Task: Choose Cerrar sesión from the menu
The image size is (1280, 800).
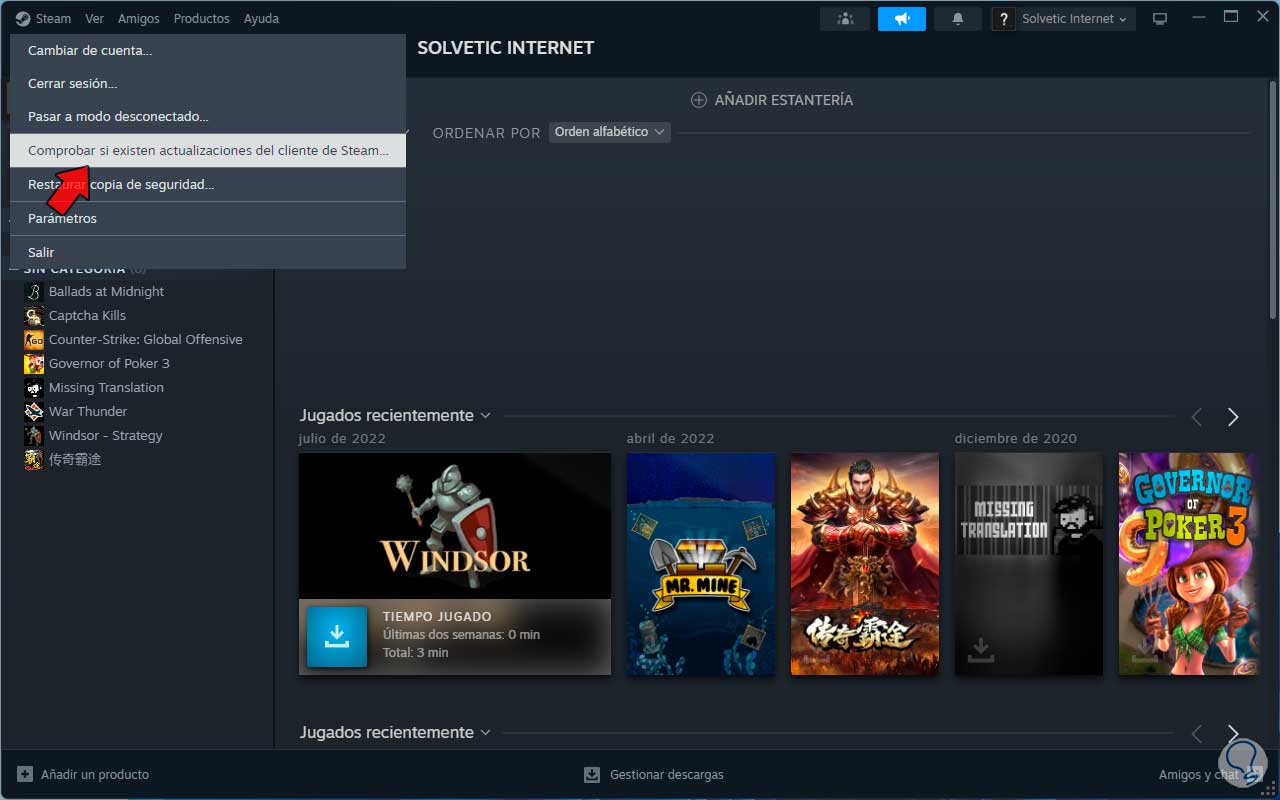Action: pos(208,83)
